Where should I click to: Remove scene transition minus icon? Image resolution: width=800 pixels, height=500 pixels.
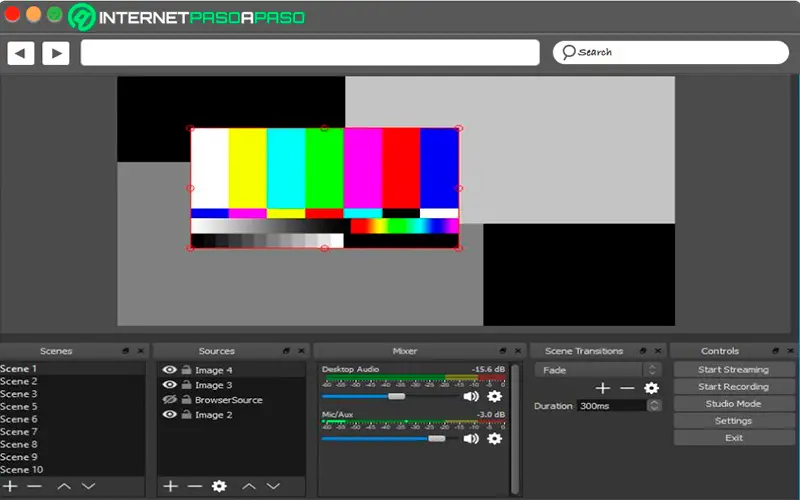click(x=627, y=388)
